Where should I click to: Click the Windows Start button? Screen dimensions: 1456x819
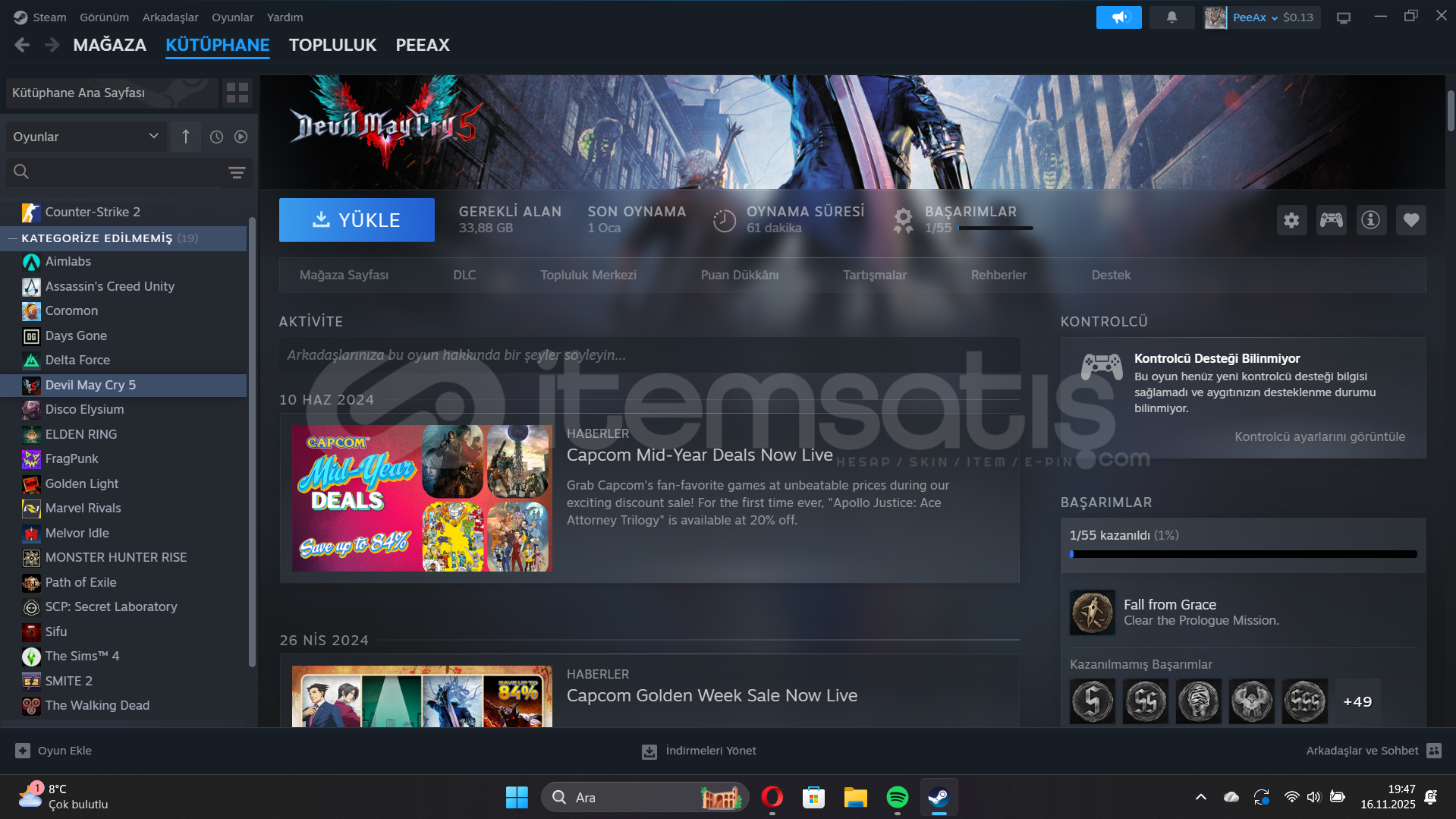pyautogui.click(x=517, y=797)
